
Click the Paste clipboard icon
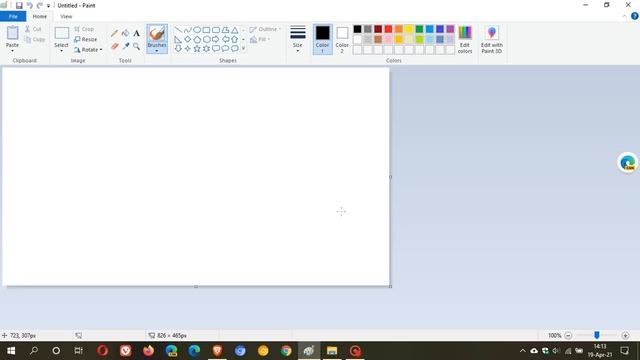13,33
